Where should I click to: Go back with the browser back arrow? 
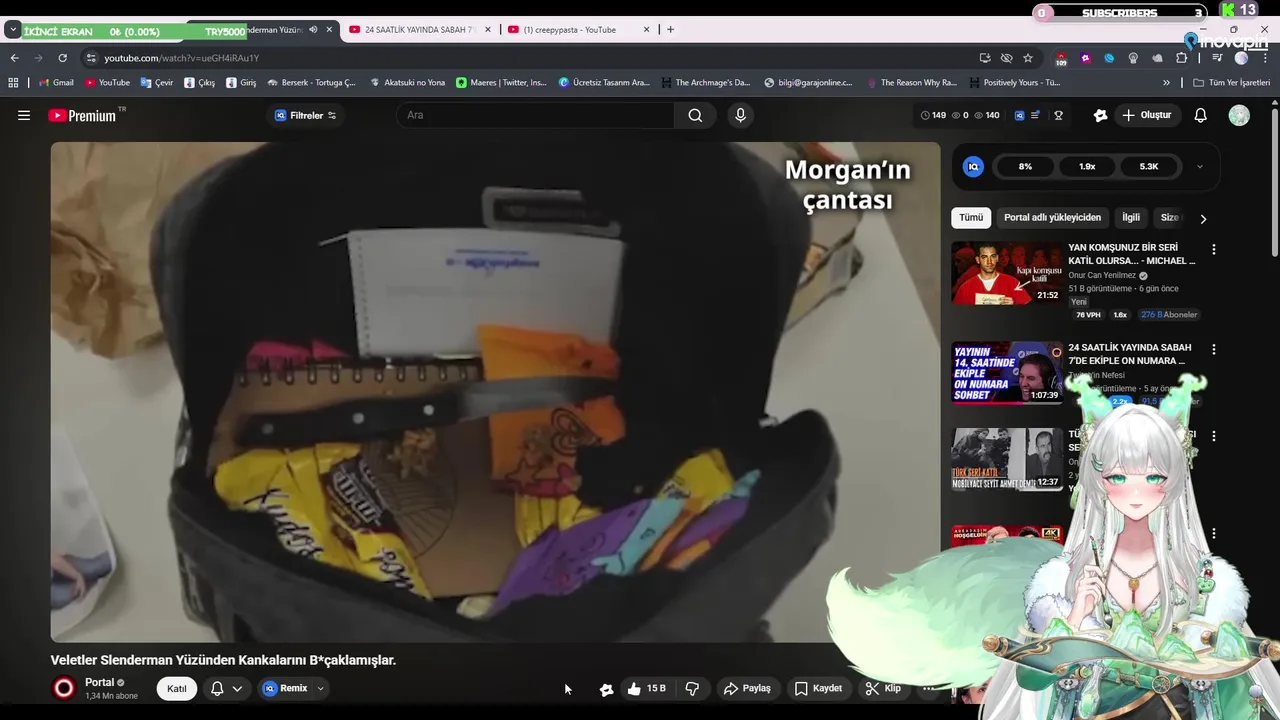[14, 58]
